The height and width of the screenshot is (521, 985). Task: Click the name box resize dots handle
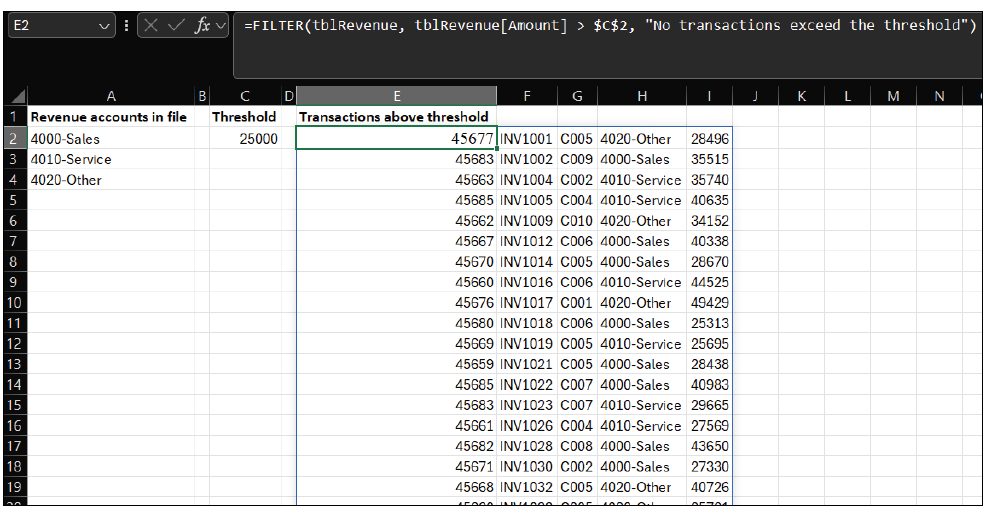126,26
